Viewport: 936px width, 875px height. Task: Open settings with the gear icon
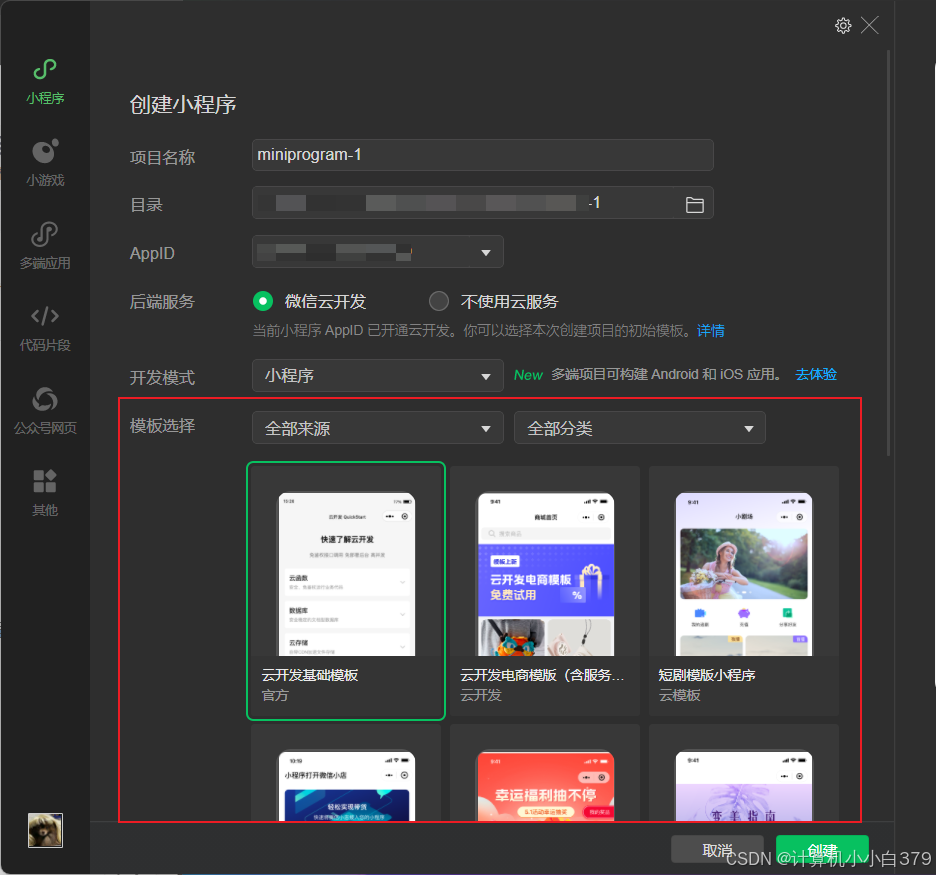[843, 26]
